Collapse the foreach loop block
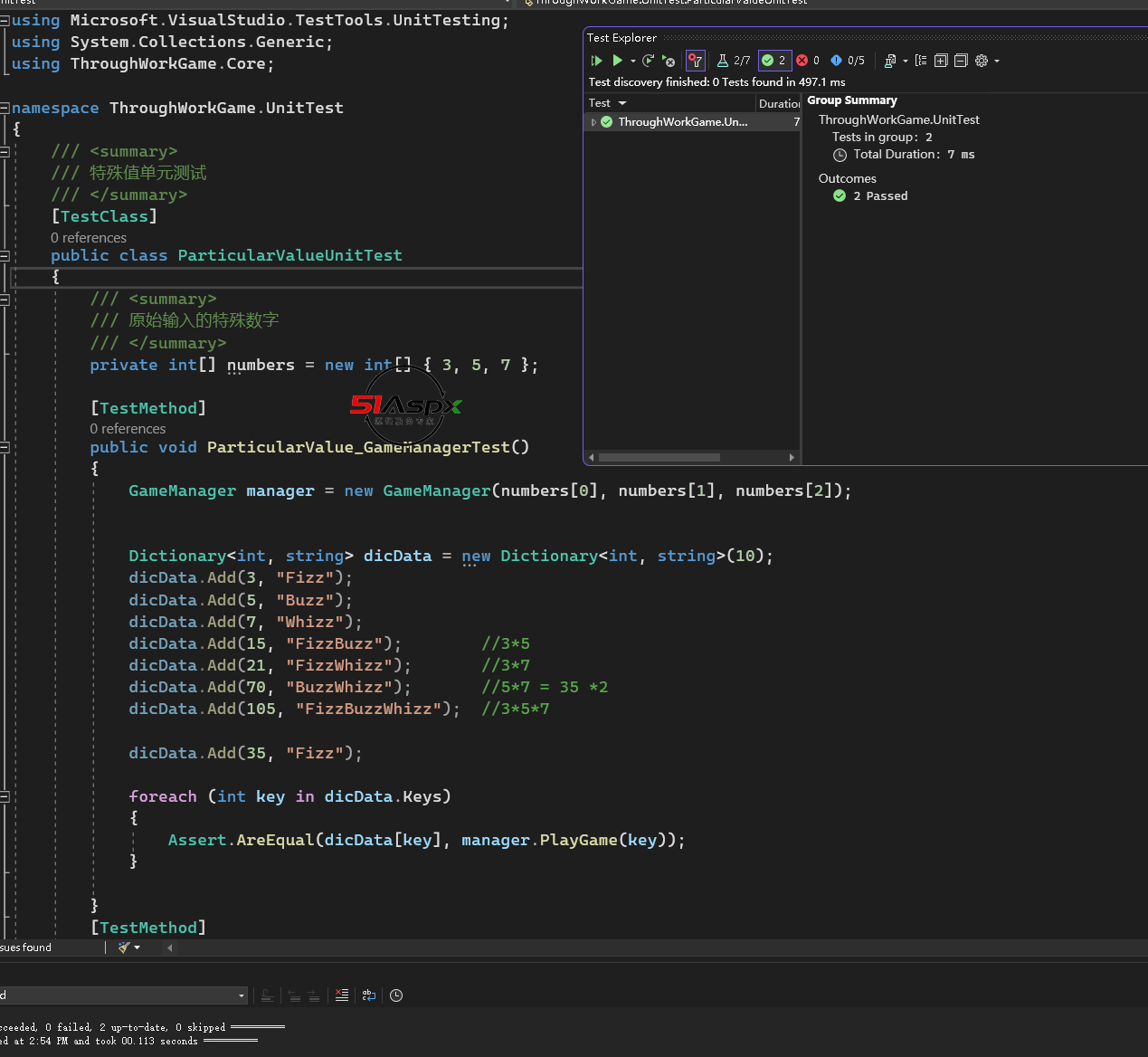This screenshot has width=1148, height=1057. (x=5, y=796)
